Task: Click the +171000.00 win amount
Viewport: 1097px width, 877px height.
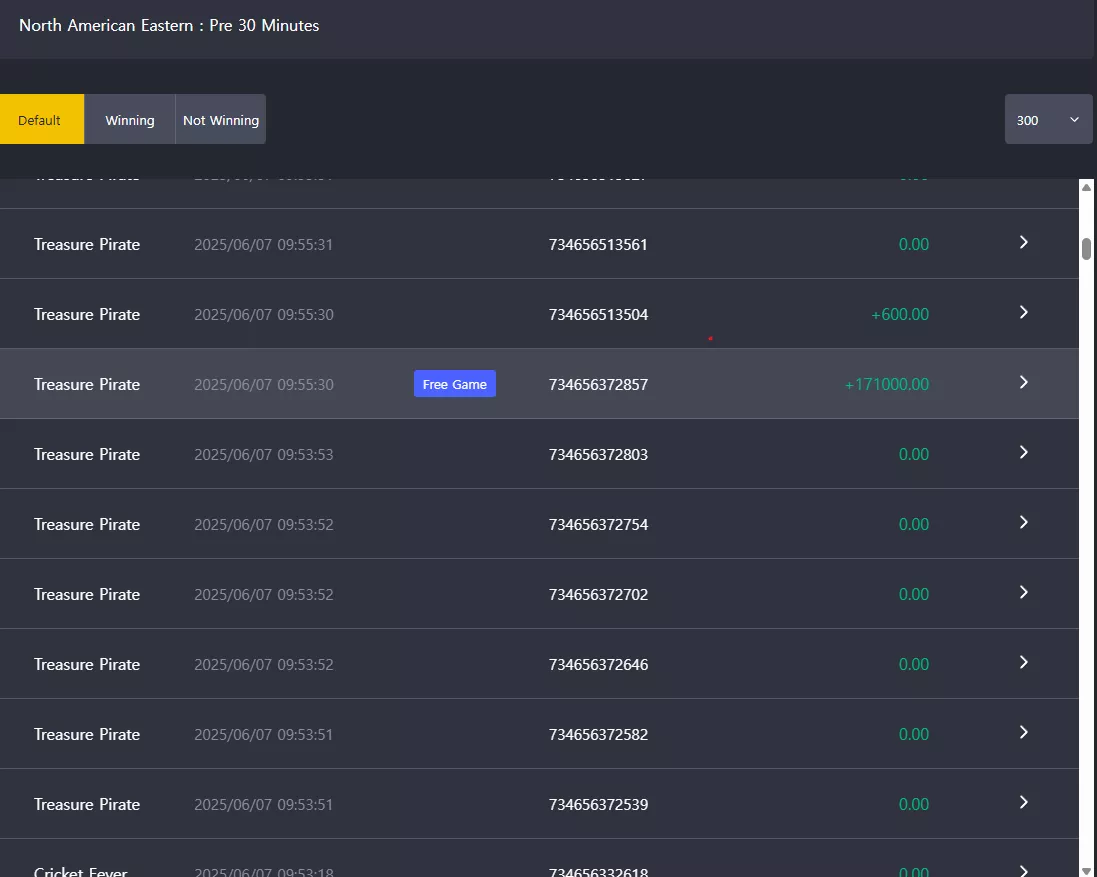Action: tap(886, 384)
